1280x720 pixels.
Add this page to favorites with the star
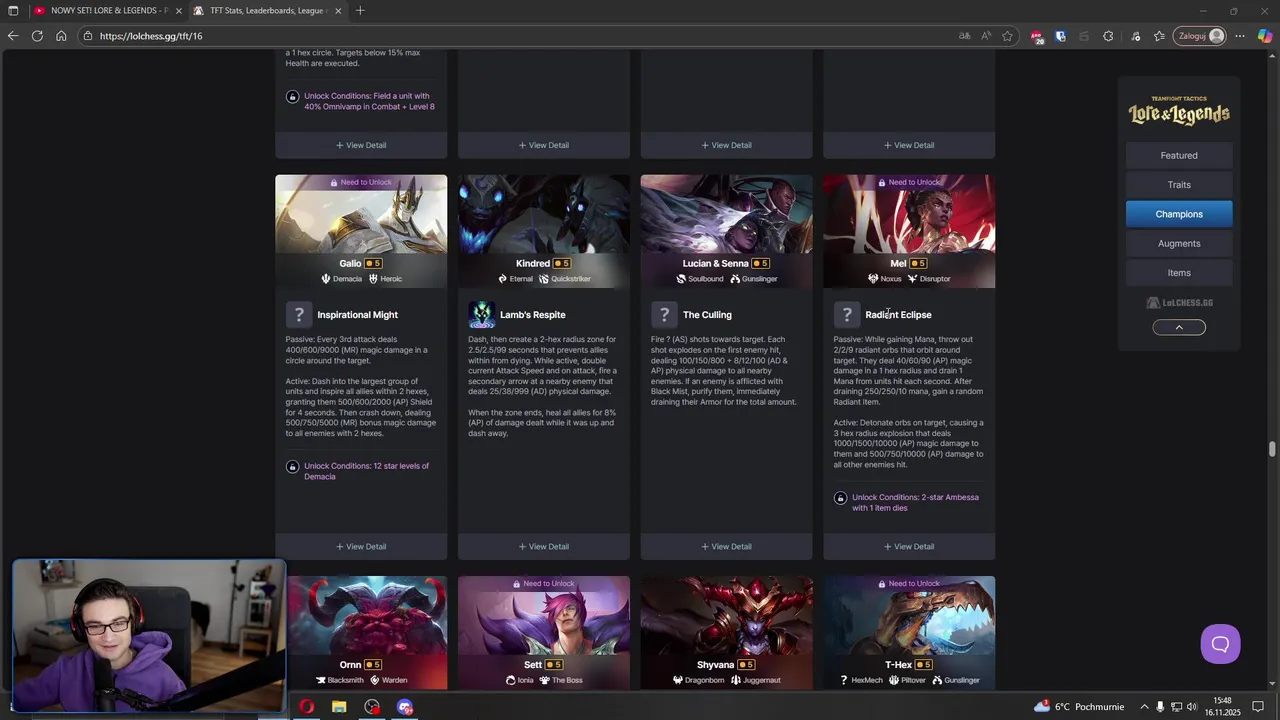[x=1008, y=36]
